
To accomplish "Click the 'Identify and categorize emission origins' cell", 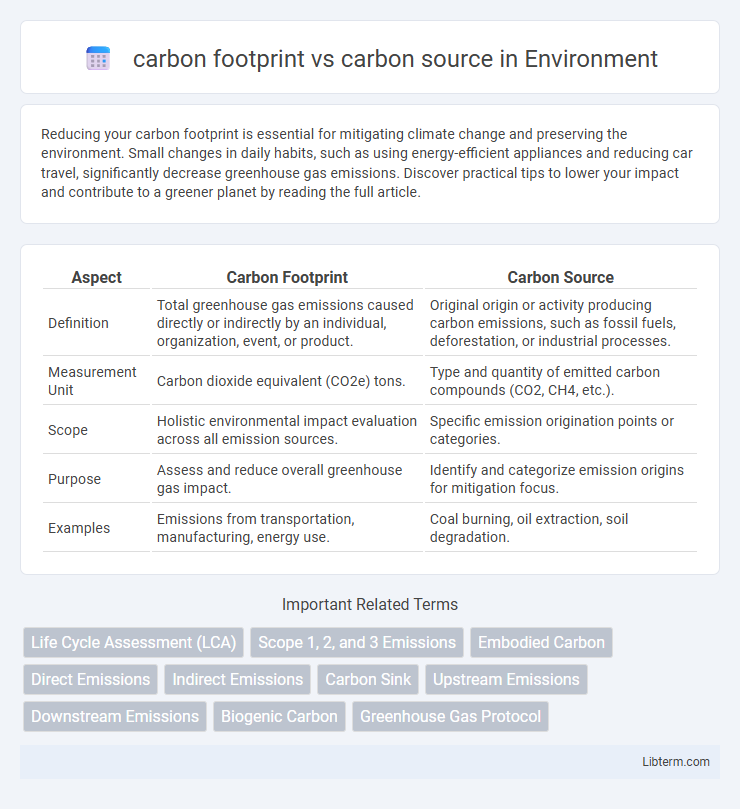I will pos(560,479).
